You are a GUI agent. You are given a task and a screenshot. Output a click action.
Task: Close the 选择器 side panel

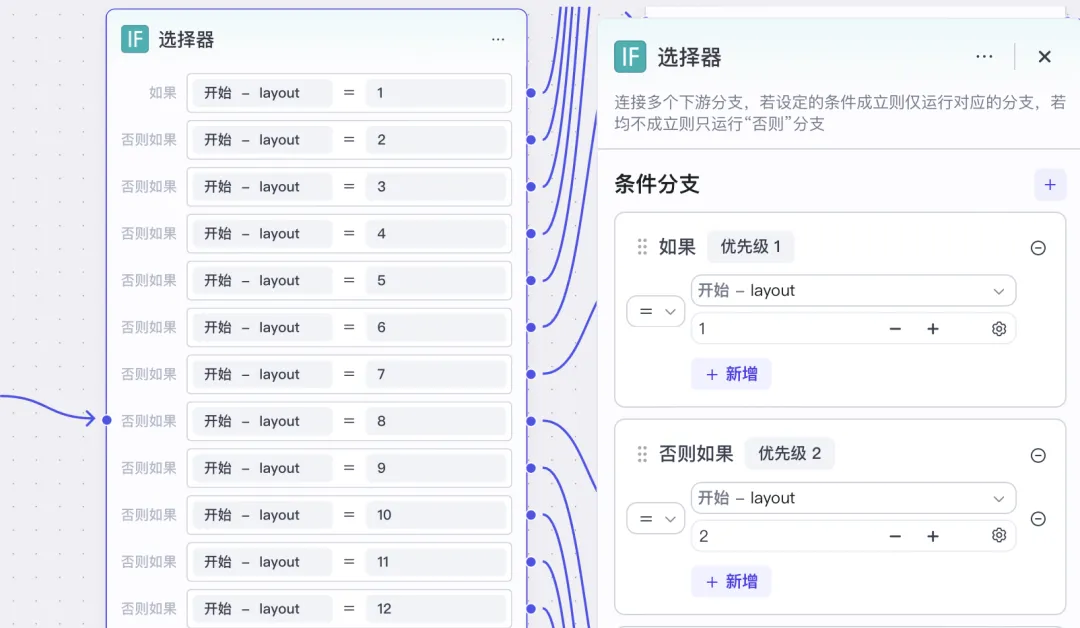(1044, 56)
